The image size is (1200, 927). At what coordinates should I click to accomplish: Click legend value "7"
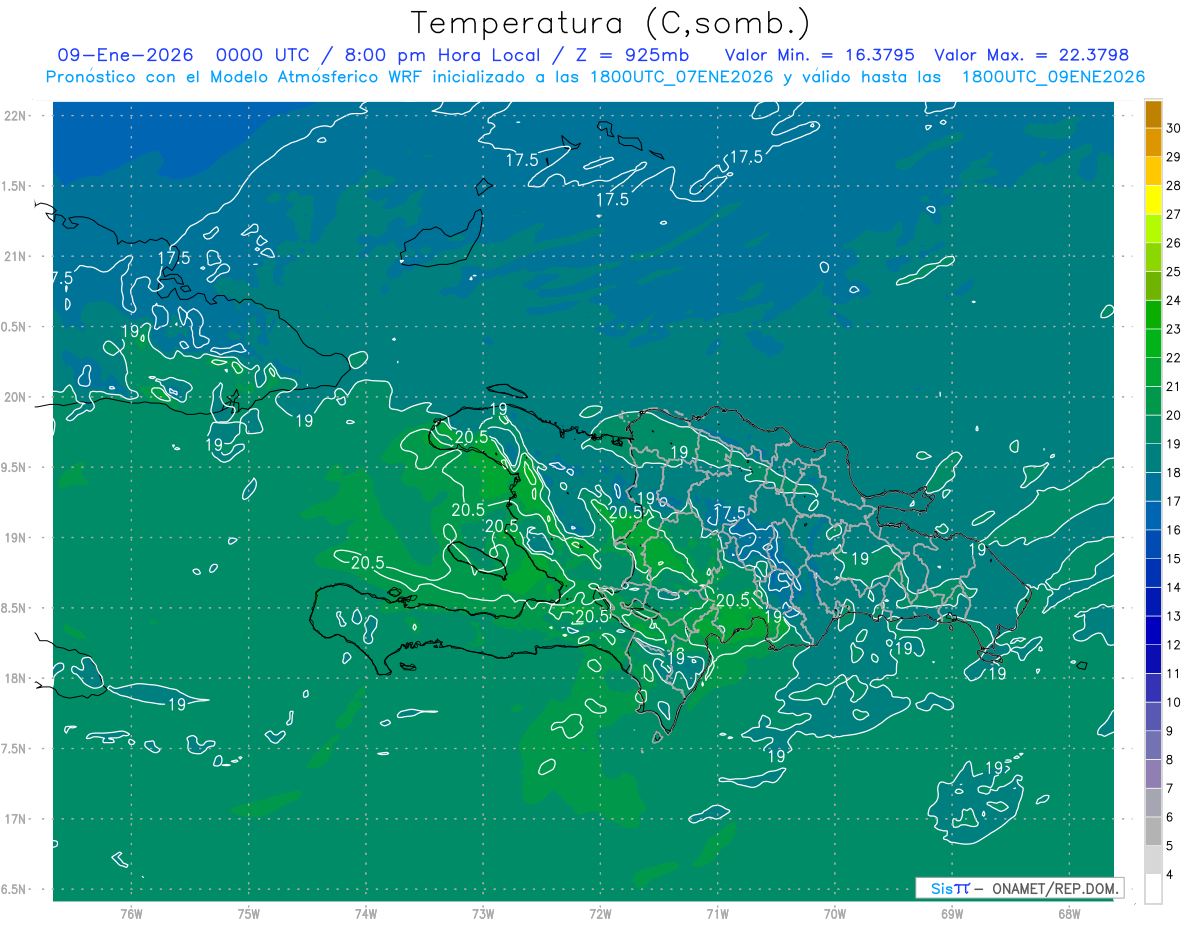pyautogui.click(x=1170, y=788)
